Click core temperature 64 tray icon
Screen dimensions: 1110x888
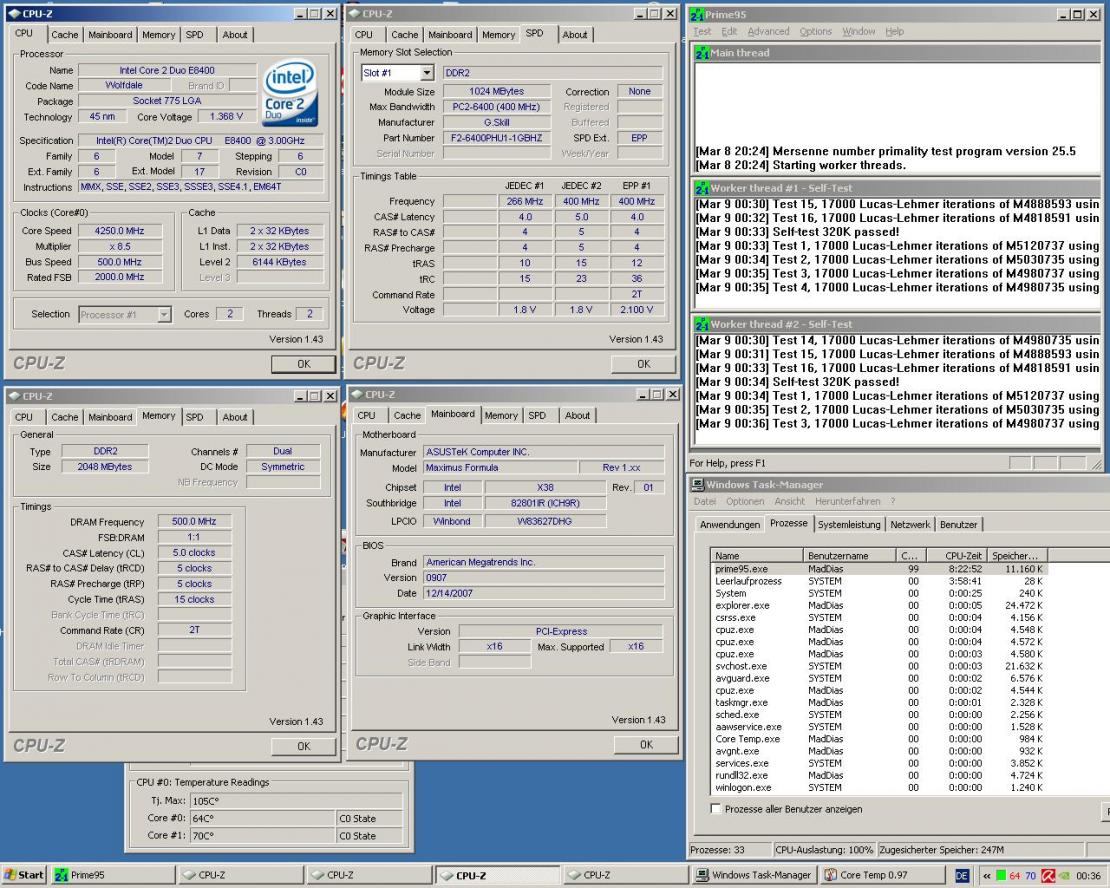click(x=1014, y=876)
